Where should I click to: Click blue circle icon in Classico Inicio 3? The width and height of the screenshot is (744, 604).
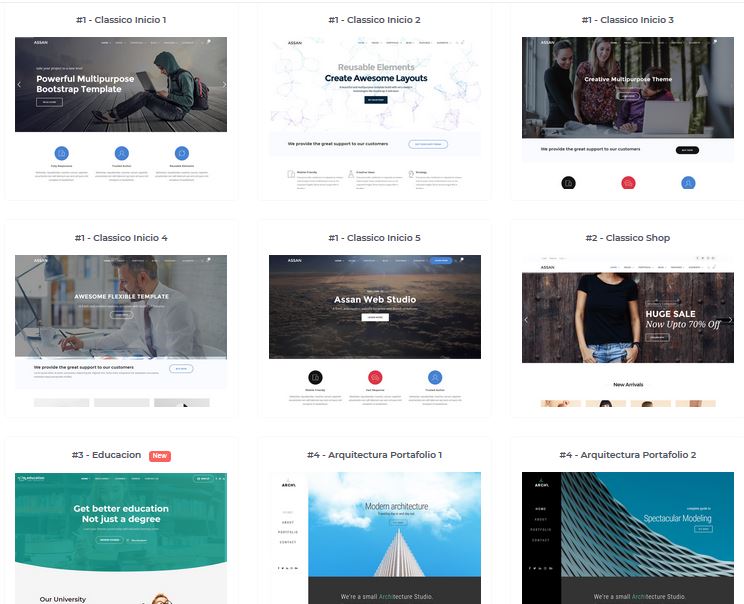[x=688, y=183]
